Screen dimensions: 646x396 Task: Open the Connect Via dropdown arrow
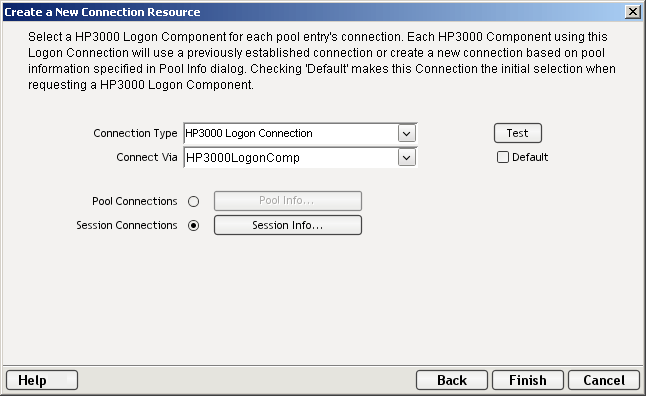coord(407,157)
